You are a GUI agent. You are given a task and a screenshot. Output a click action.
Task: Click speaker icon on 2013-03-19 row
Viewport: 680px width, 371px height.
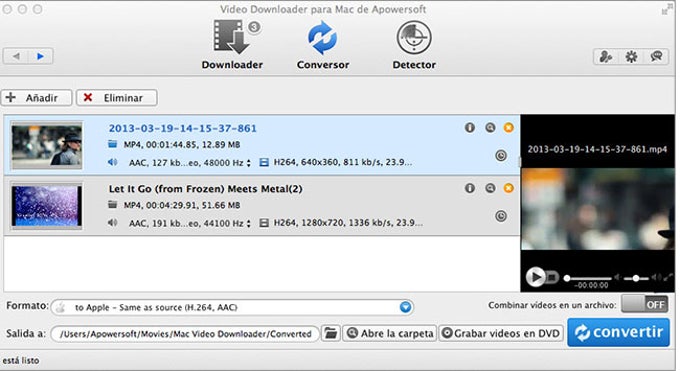112,162
